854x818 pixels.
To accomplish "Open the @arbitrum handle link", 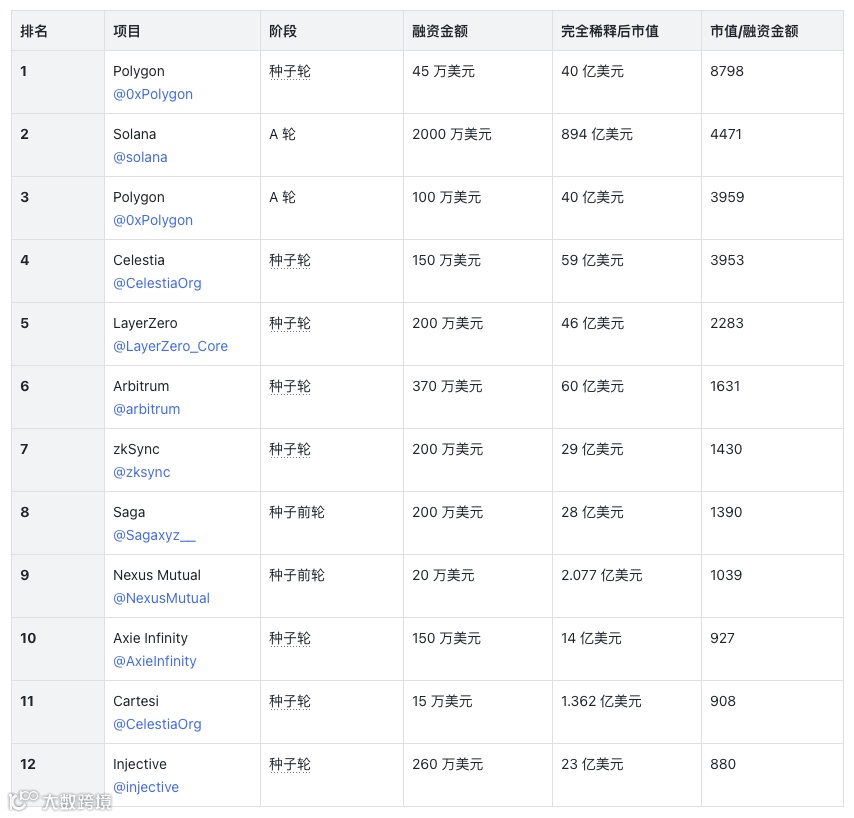I will [147, 409].
